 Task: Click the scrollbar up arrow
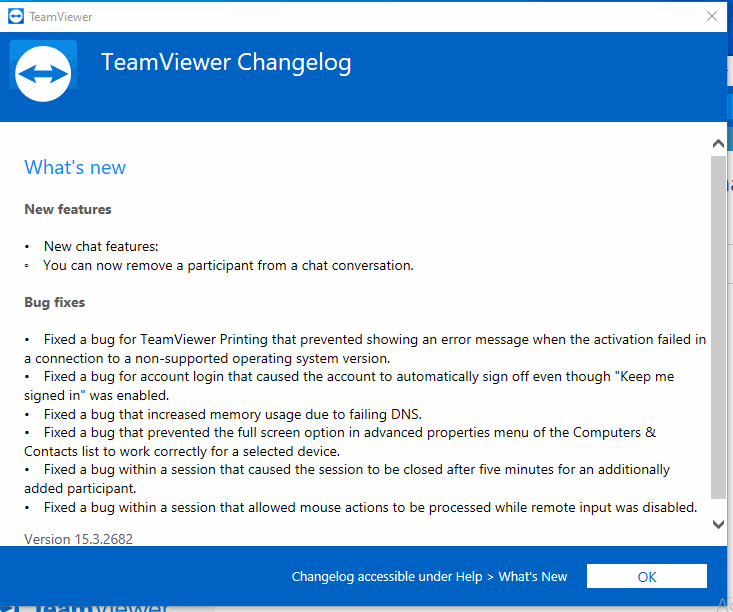coord(718,144)
